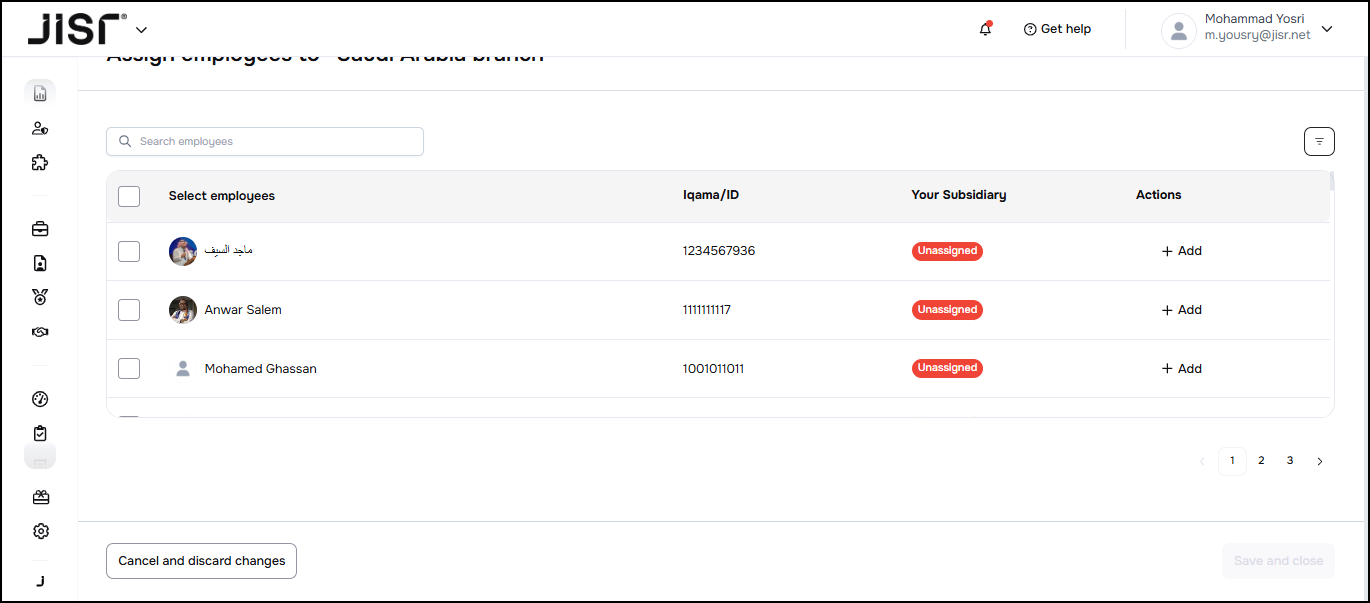Viewport: 1370px width, 603px height.
Task: Open the settings gear in sidebar
Action: (40, 531)
